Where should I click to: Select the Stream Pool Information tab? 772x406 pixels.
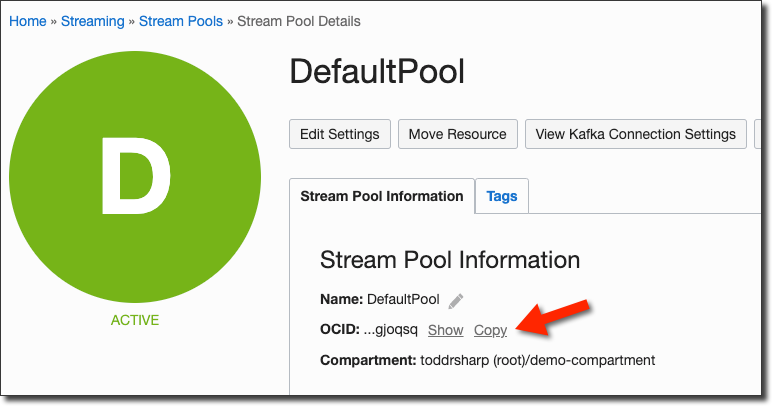[382, 196]
